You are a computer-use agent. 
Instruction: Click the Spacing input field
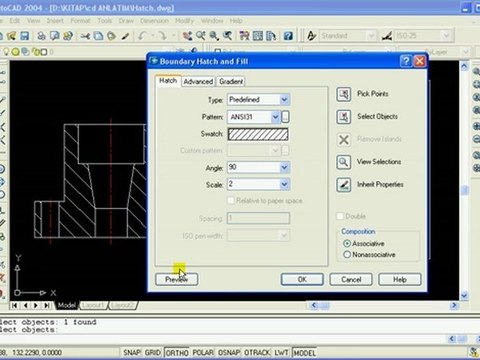click(258, 218)
